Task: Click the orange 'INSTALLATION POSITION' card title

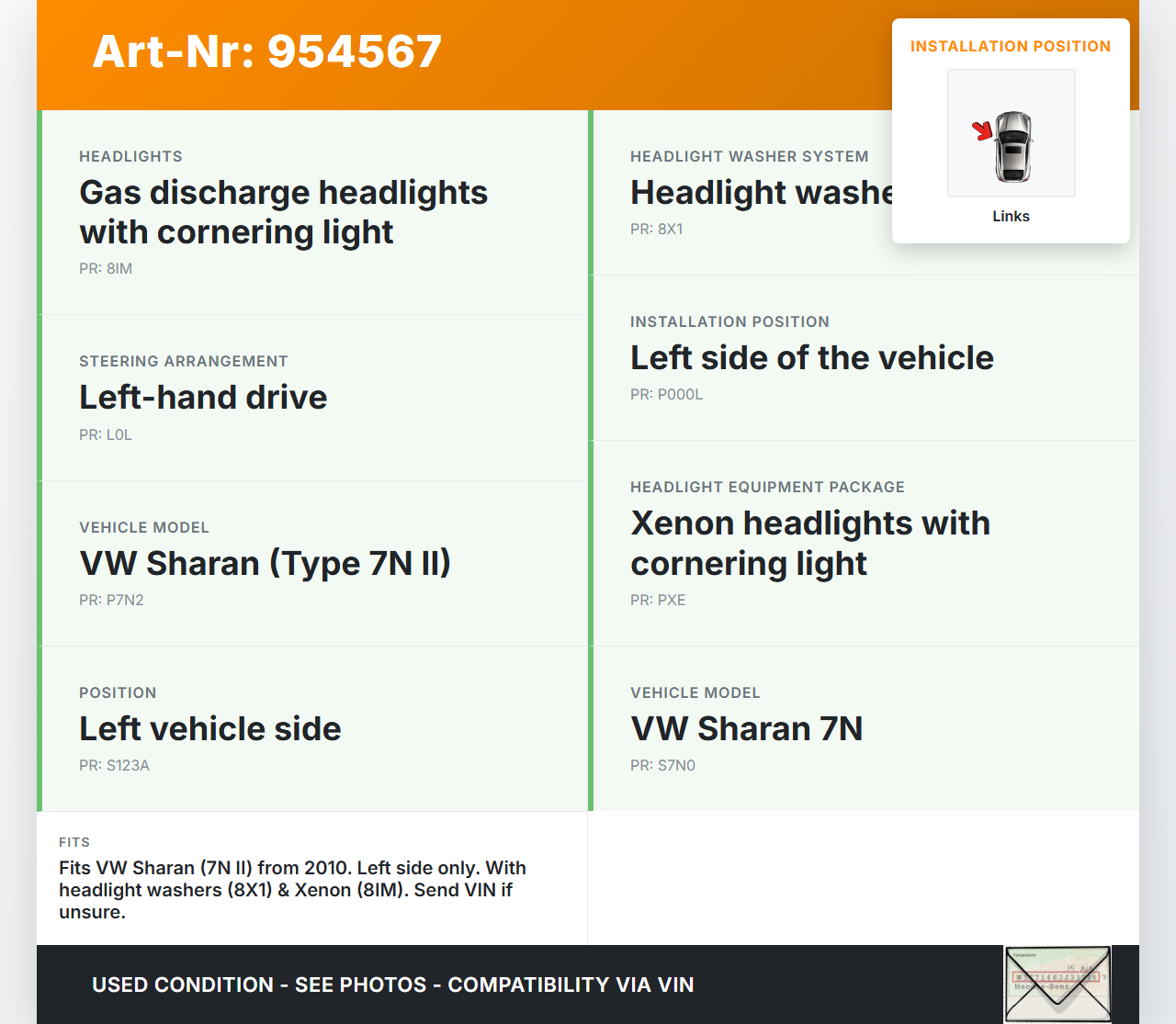Action: pos(1011,47)
